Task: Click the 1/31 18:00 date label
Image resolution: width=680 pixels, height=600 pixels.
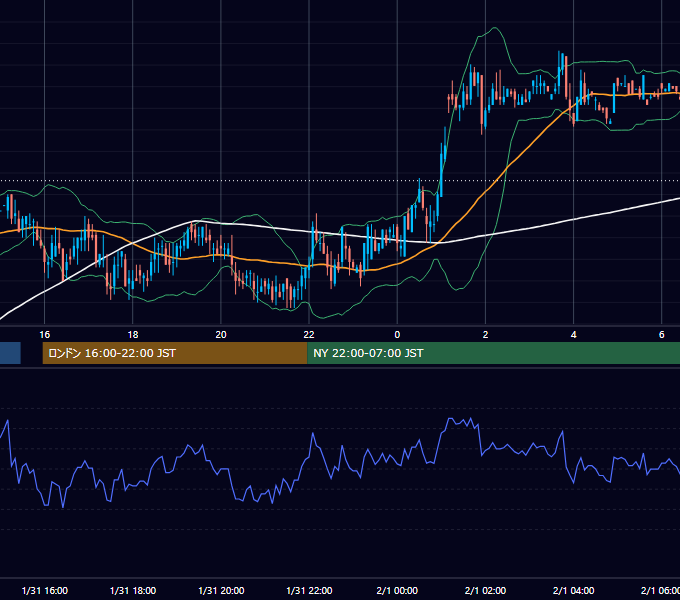Action: pos(133,590)
